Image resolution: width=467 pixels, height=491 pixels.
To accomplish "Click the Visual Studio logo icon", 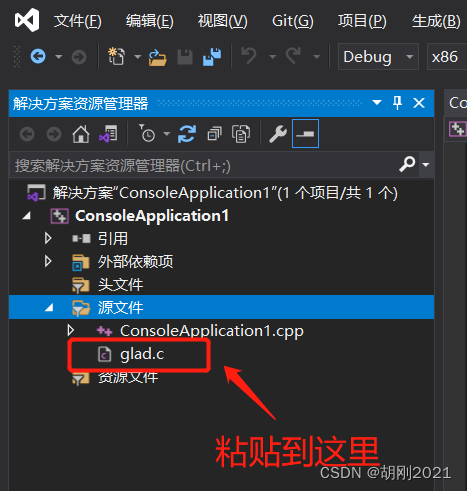I will click(x=27, y=20).
